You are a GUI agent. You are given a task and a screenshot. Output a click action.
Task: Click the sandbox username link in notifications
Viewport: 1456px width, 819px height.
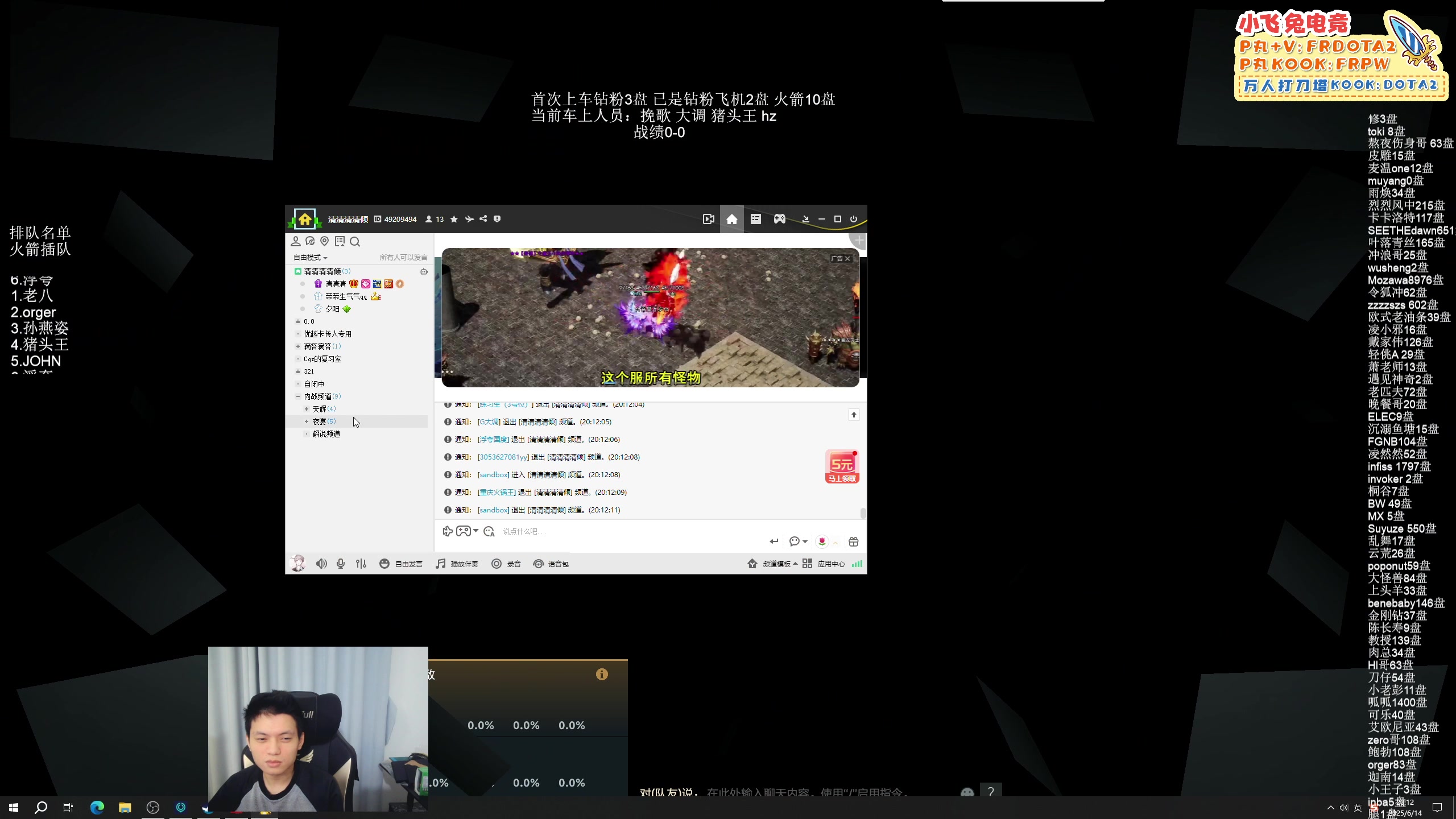(x=493, y=475)
